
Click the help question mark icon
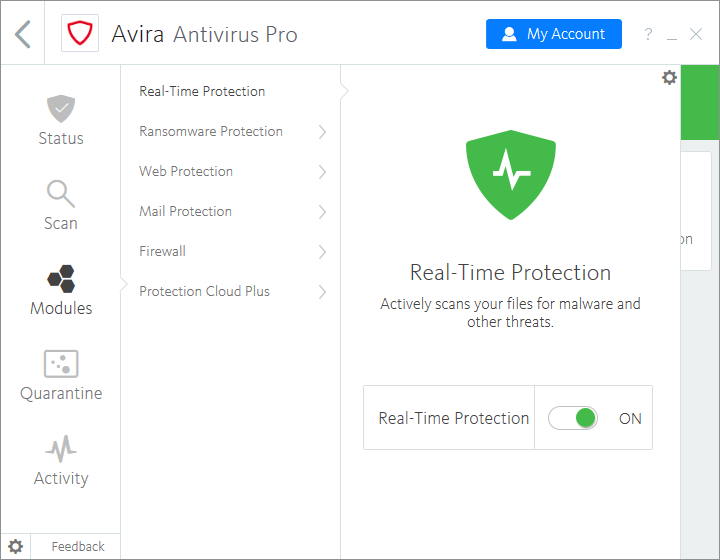click(648, 34)
